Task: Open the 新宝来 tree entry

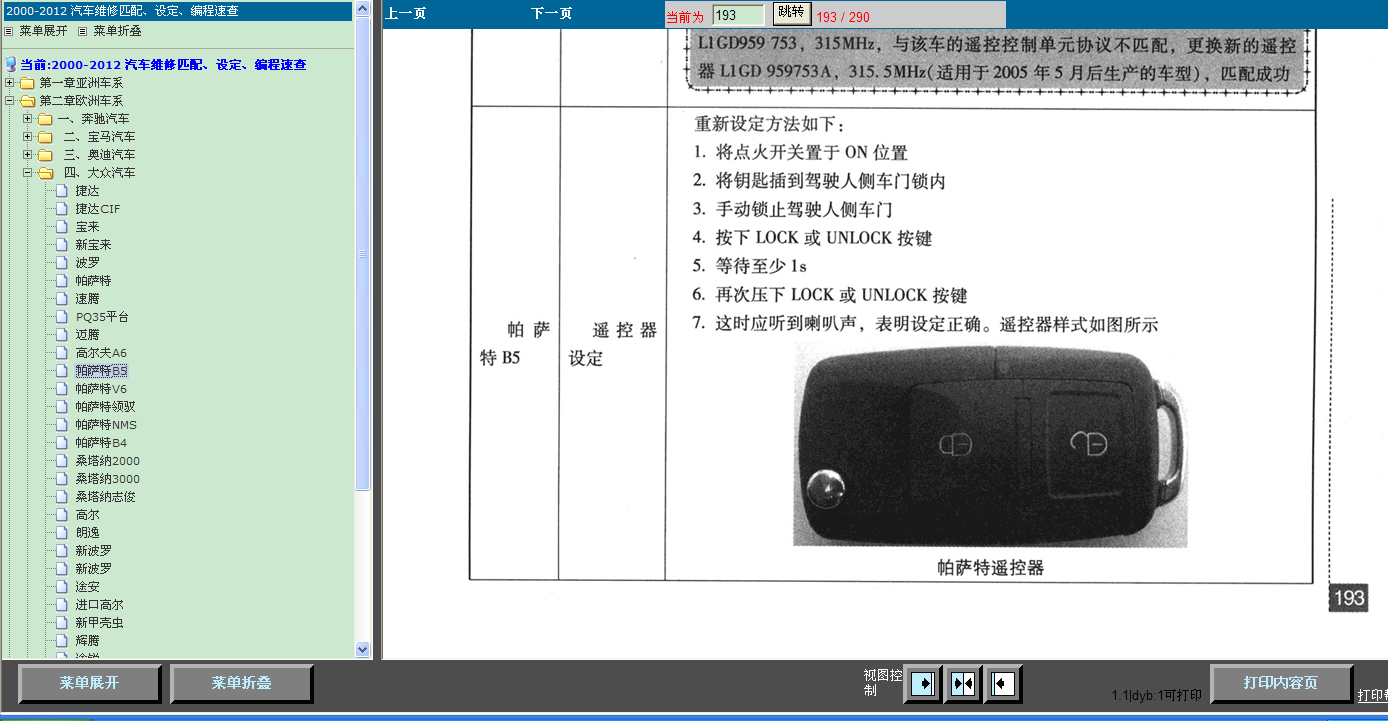Action: point(93,245)
